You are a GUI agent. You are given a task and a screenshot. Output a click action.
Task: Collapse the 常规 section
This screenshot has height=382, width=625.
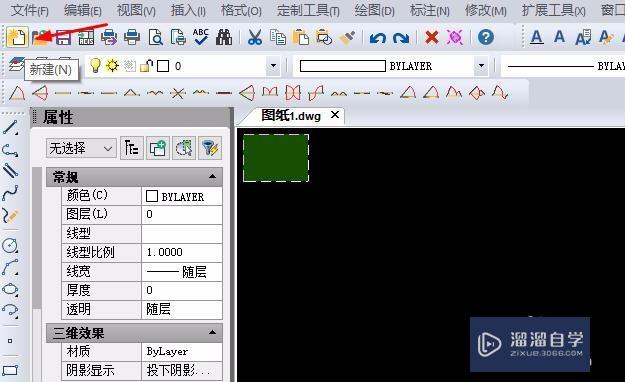(x=212, y=176)
